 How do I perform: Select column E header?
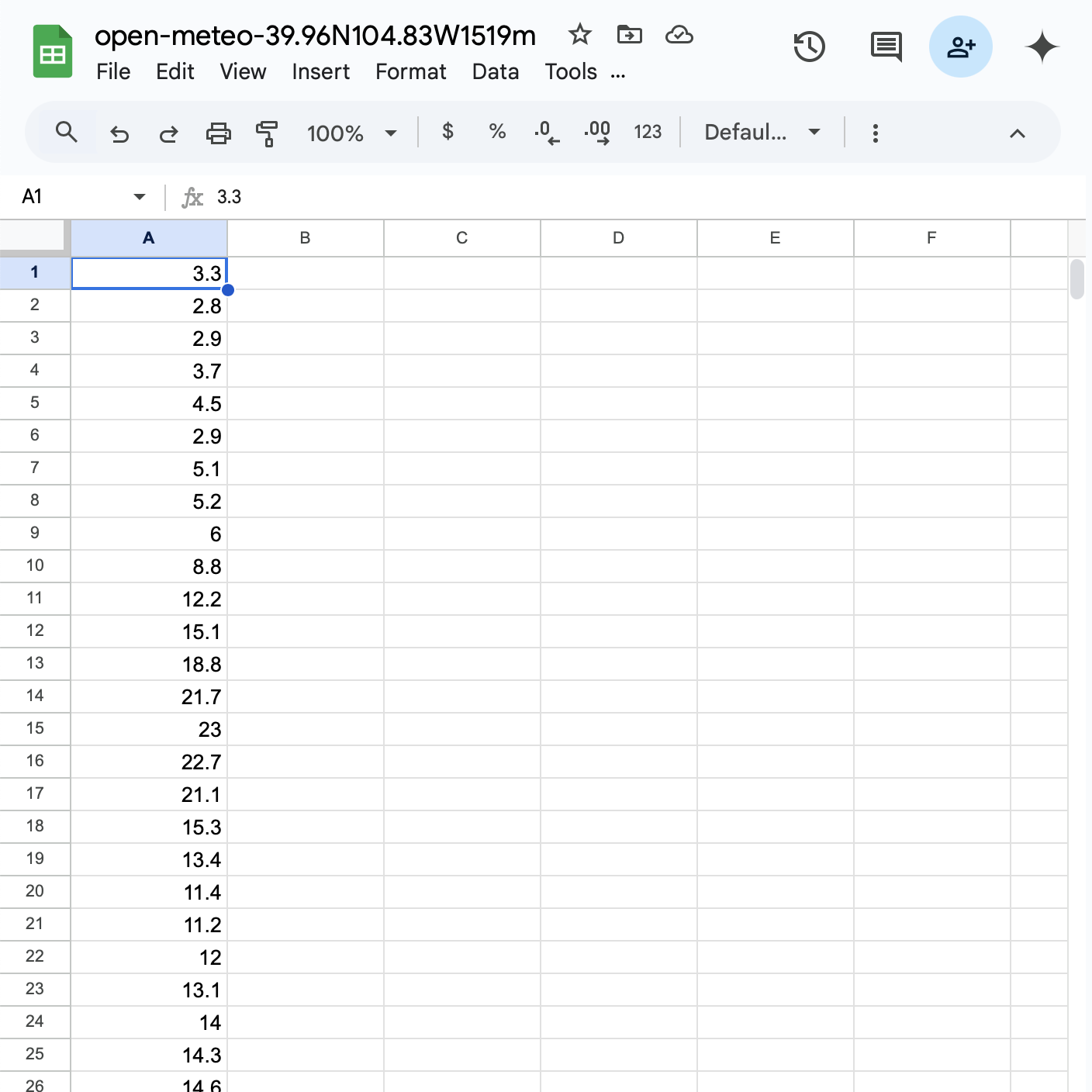(x=776, y=238)
